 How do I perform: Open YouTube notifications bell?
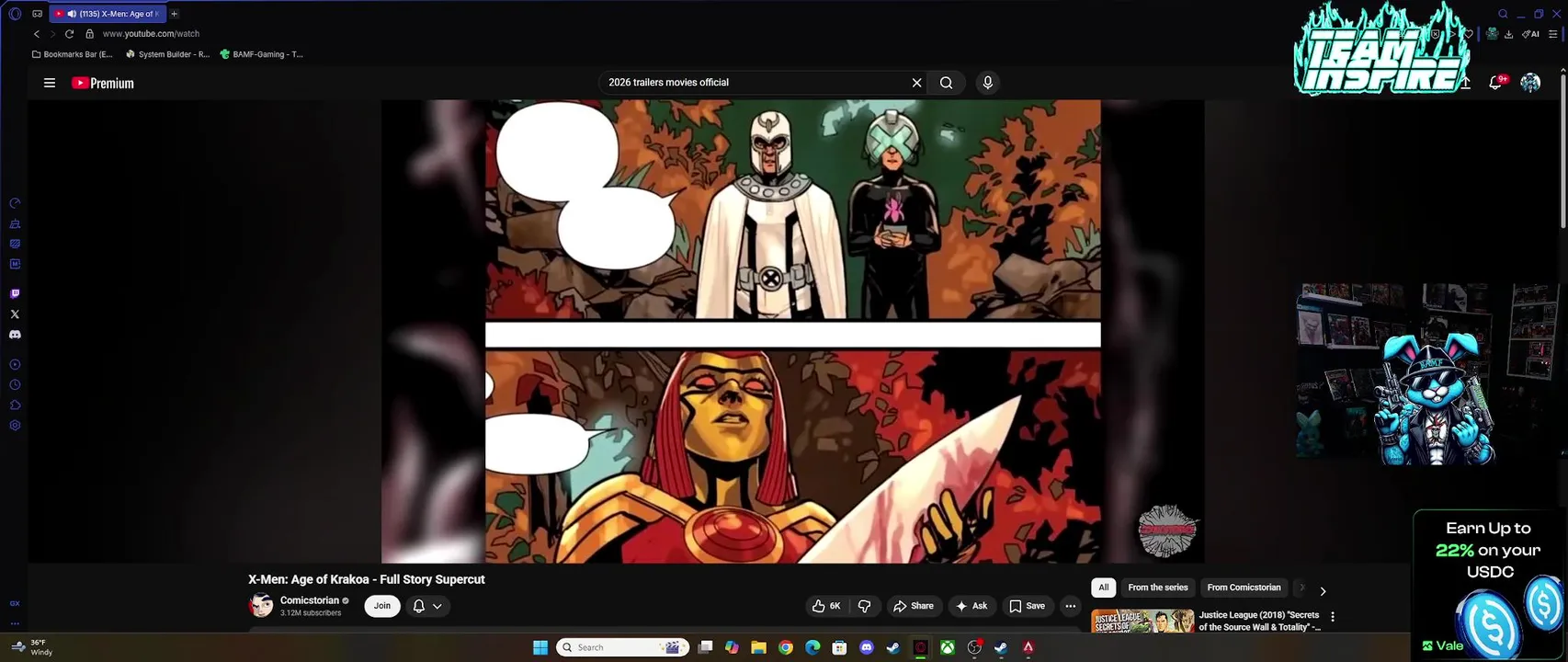point(1496,83)
